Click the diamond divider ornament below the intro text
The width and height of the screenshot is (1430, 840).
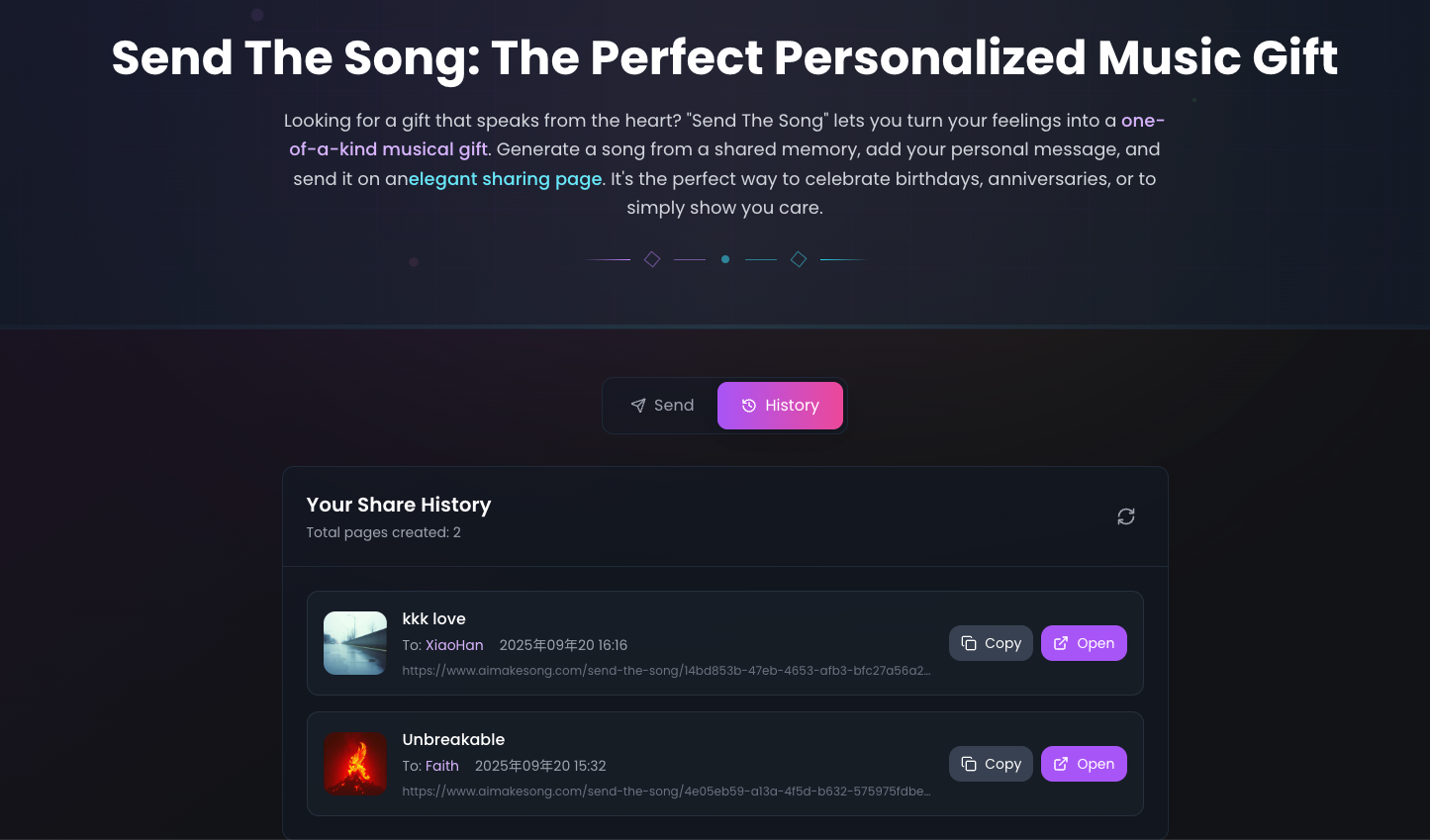tap(652, 258)
